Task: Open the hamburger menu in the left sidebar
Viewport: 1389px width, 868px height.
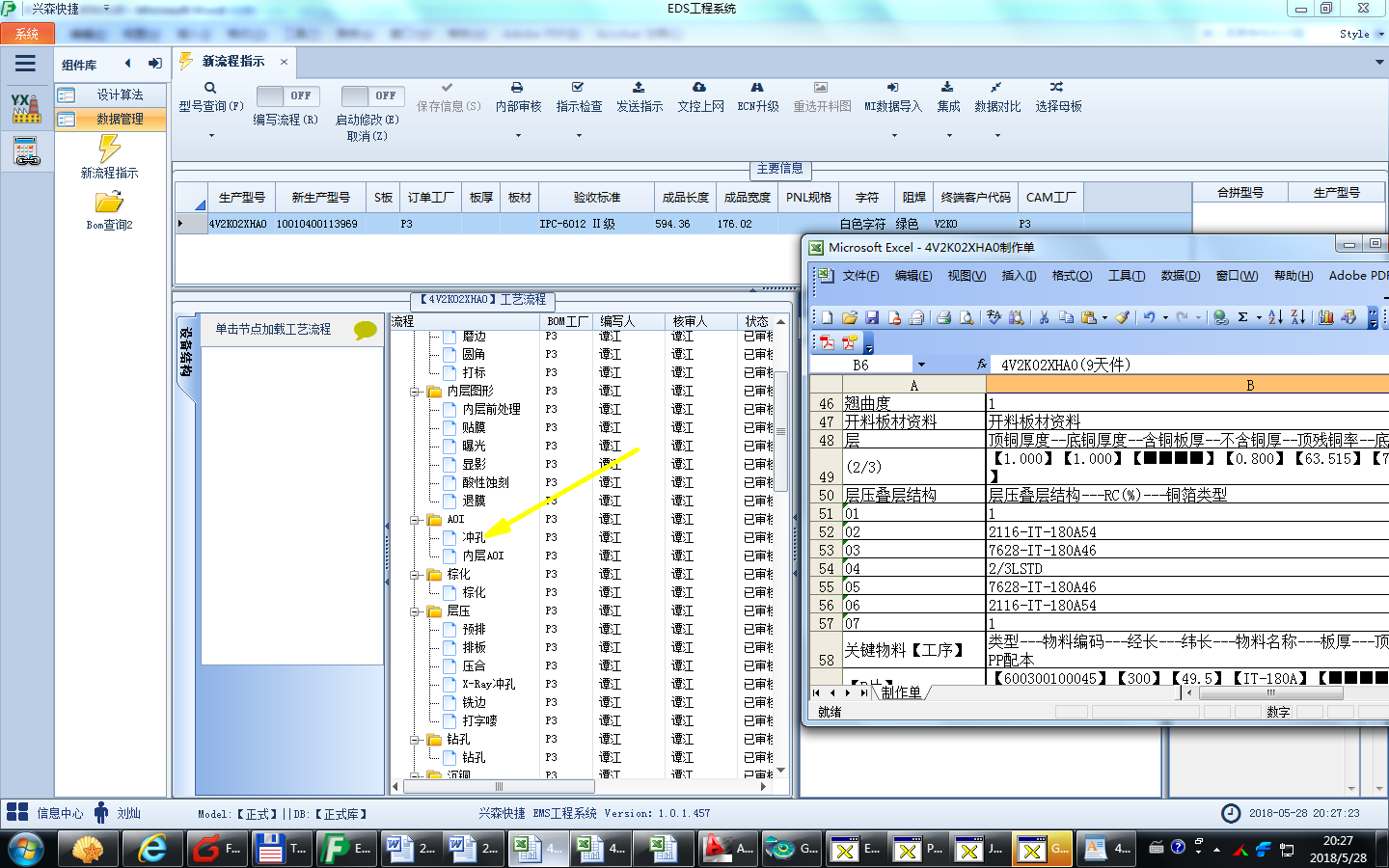Action: [25, 64]
